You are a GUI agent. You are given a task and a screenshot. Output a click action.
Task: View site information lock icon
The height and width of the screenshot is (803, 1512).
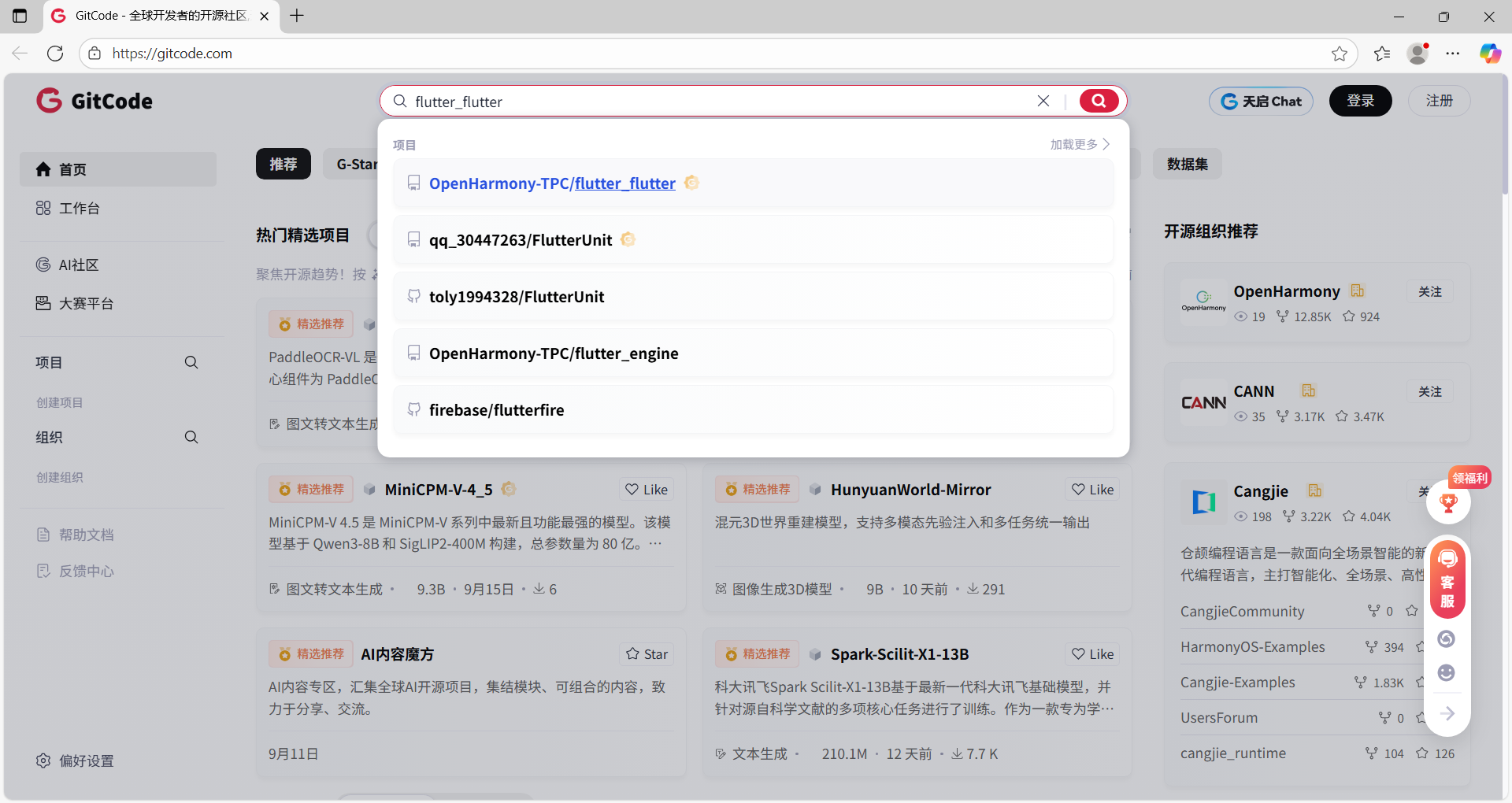tap(94, 53)
